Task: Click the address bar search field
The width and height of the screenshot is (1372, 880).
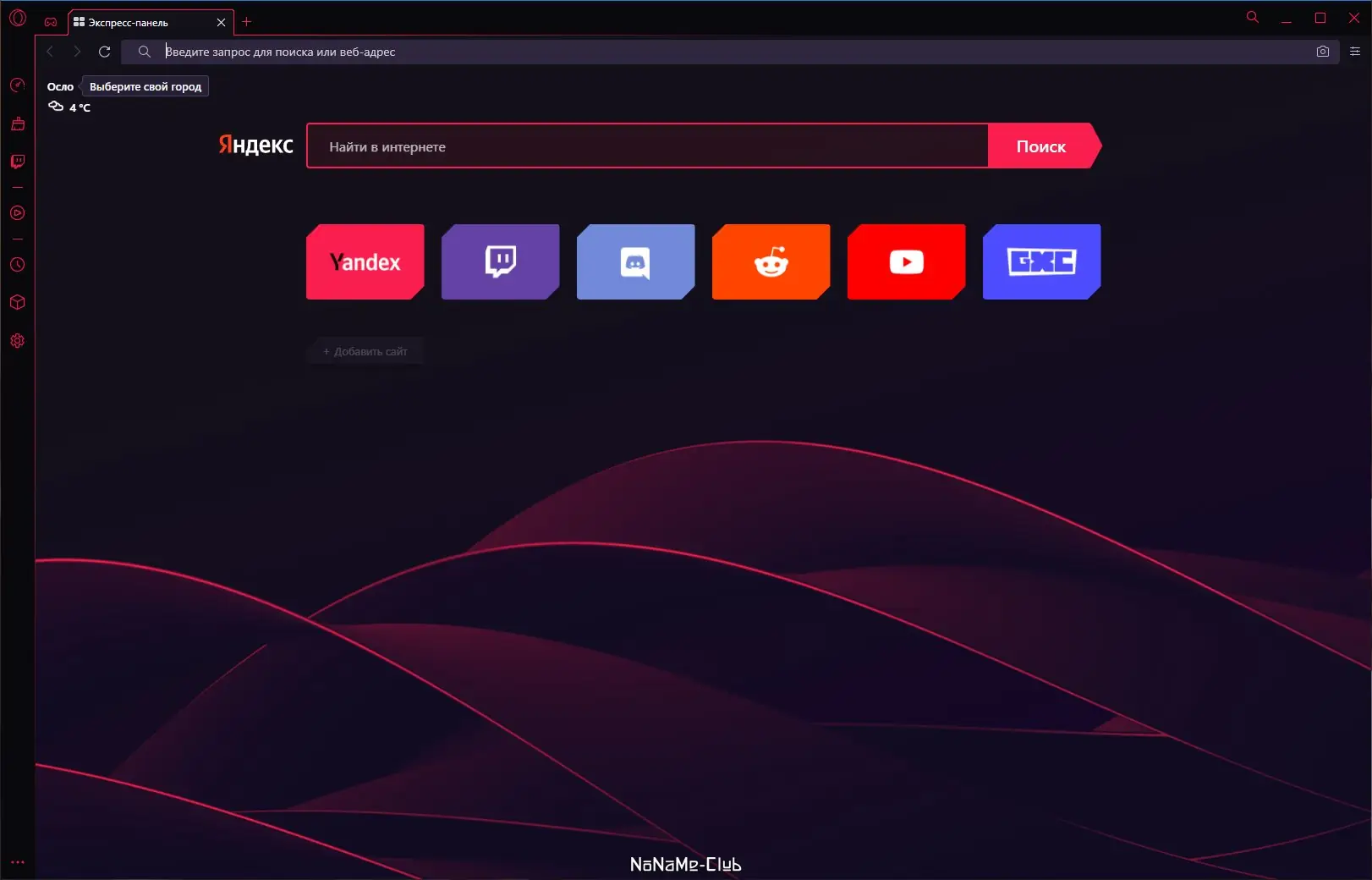Action: [732, 52]
